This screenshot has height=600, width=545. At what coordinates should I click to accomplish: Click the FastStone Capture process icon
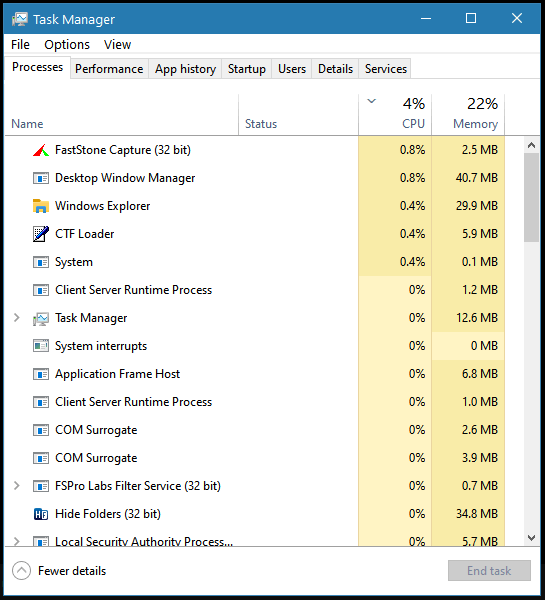click(x=41, y=150)
